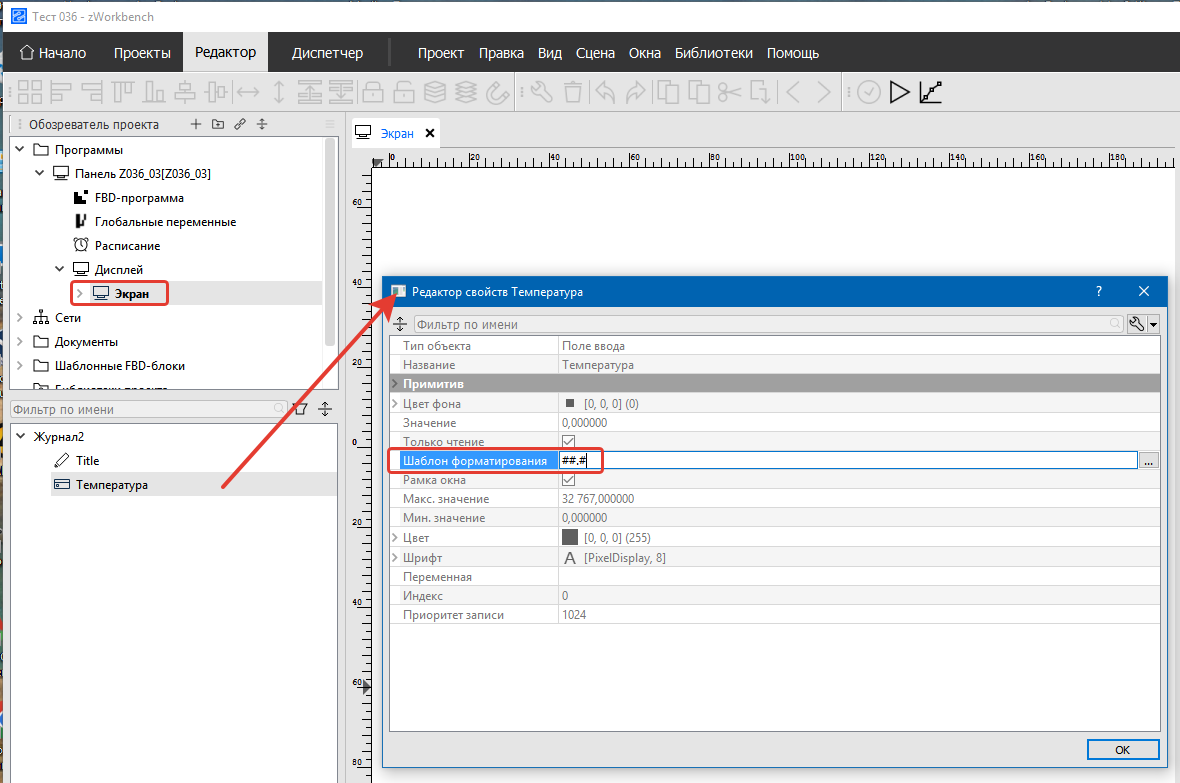Click the wrench icon in main toolbar
Screen dimensions: 1180x783
tap(542, 93)
